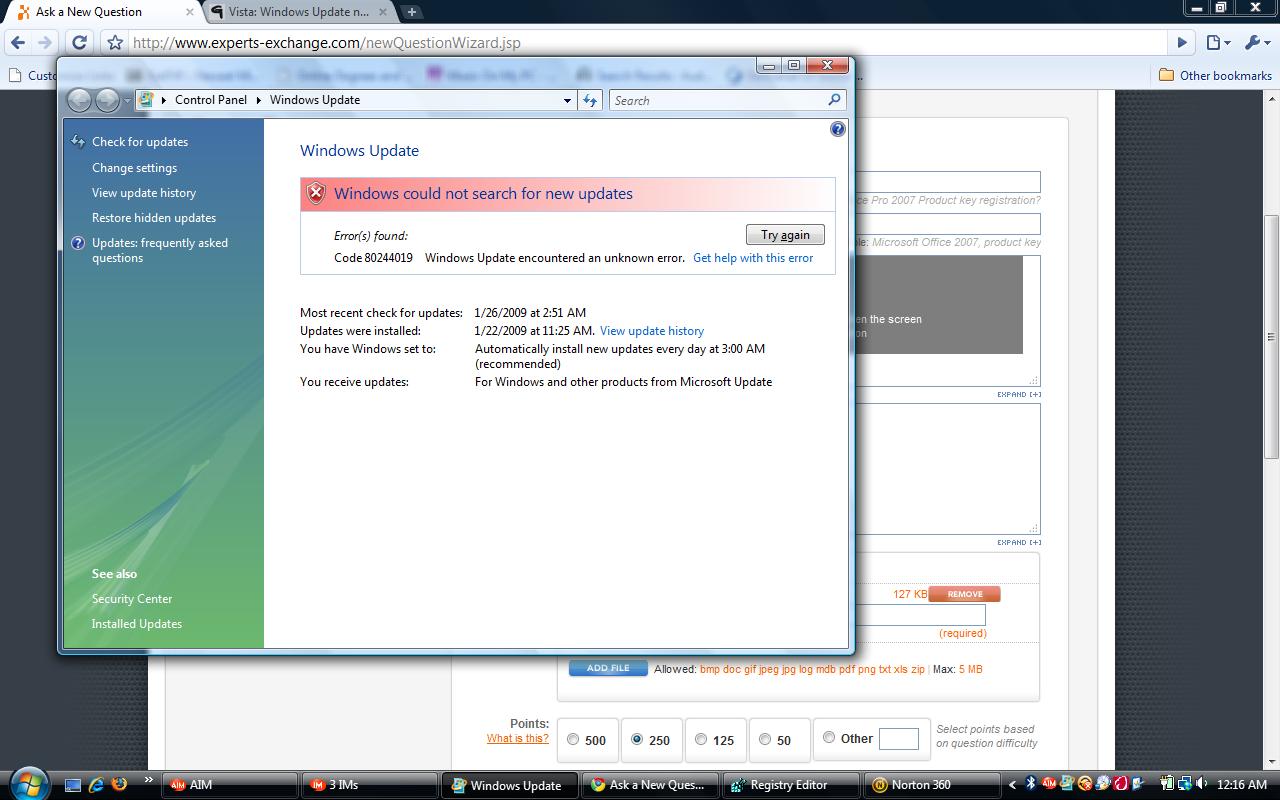Go forward in the Chrome browser
1280x800 pixels.
coord(44,43)
